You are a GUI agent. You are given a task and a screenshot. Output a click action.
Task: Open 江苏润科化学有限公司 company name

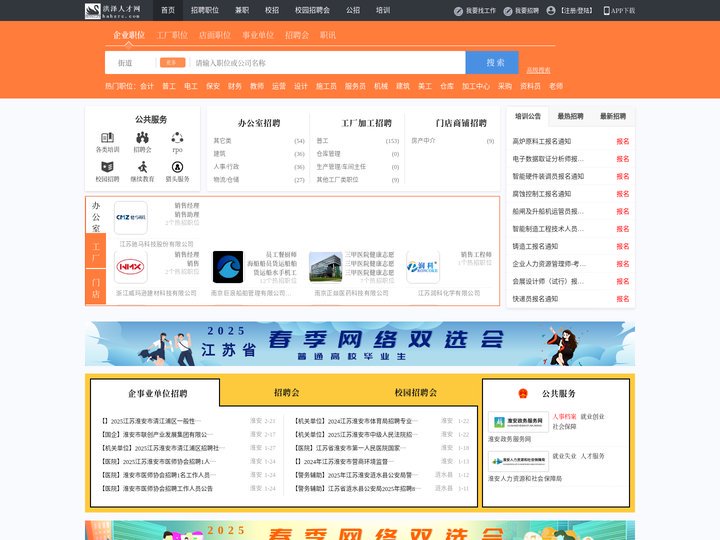449,293
